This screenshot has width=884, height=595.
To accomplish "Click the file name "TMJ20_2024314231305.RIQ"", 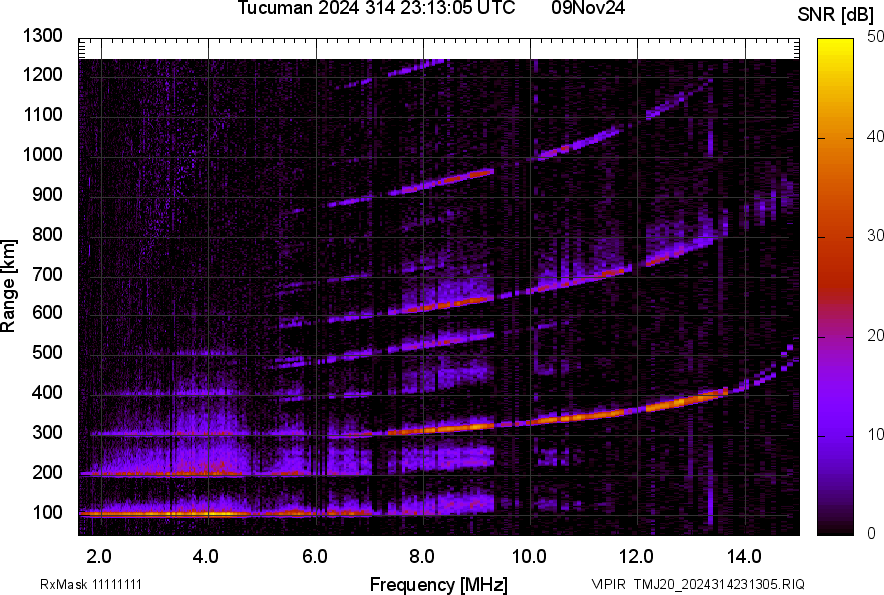I will tap(719, 584).
